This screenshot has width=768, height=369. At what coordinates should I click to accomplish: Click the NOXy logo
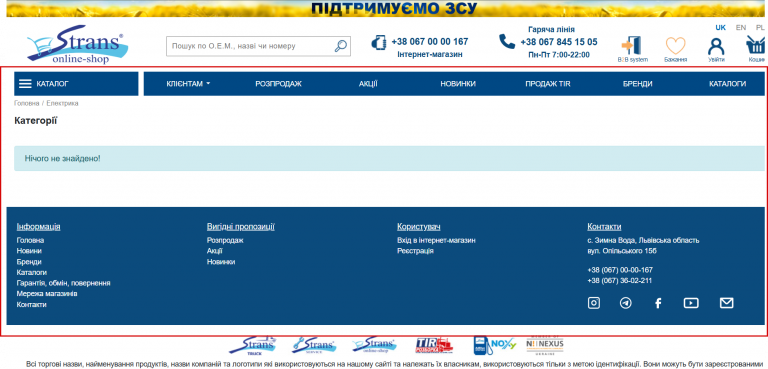(x=495, y=345)
